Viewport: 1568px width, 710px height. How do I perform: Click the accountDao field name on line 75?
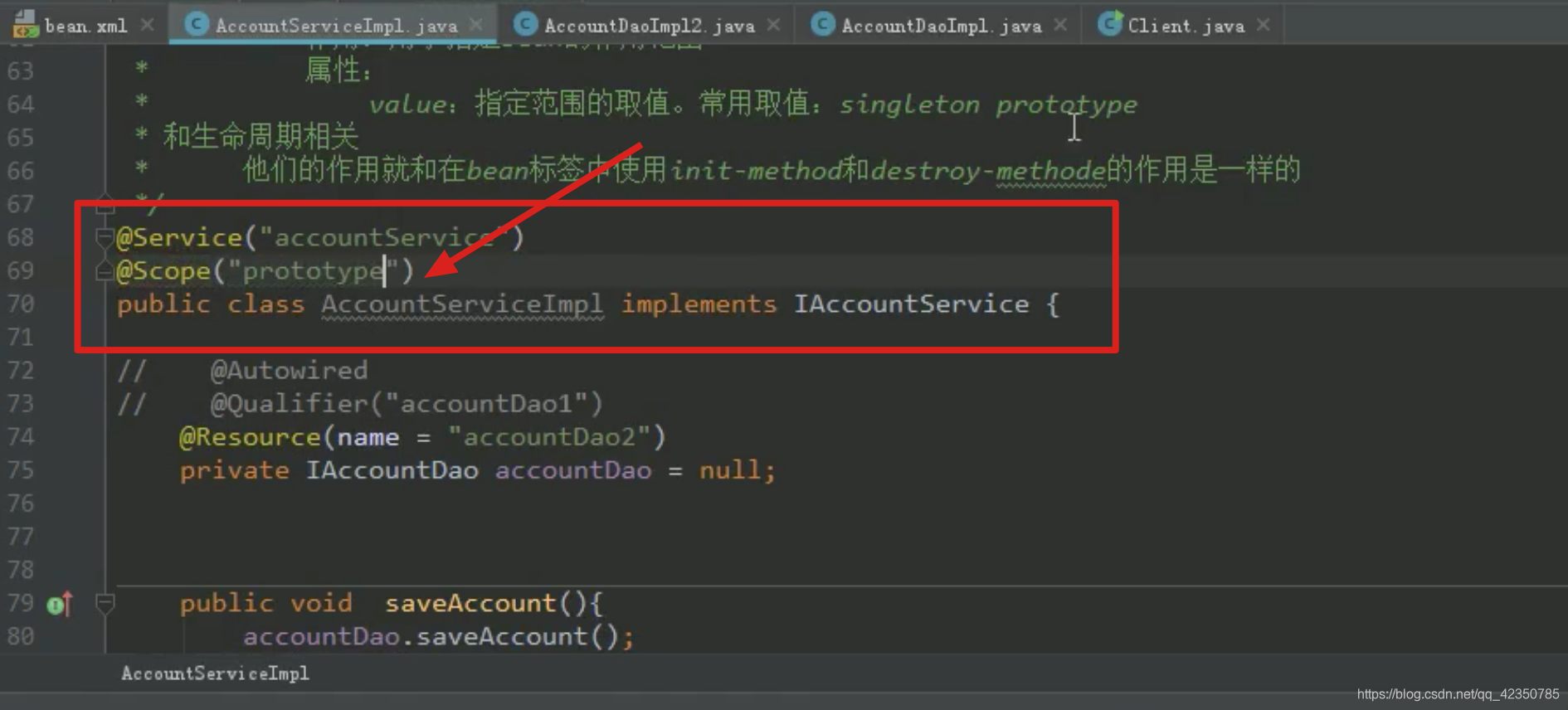click(573, 470)
